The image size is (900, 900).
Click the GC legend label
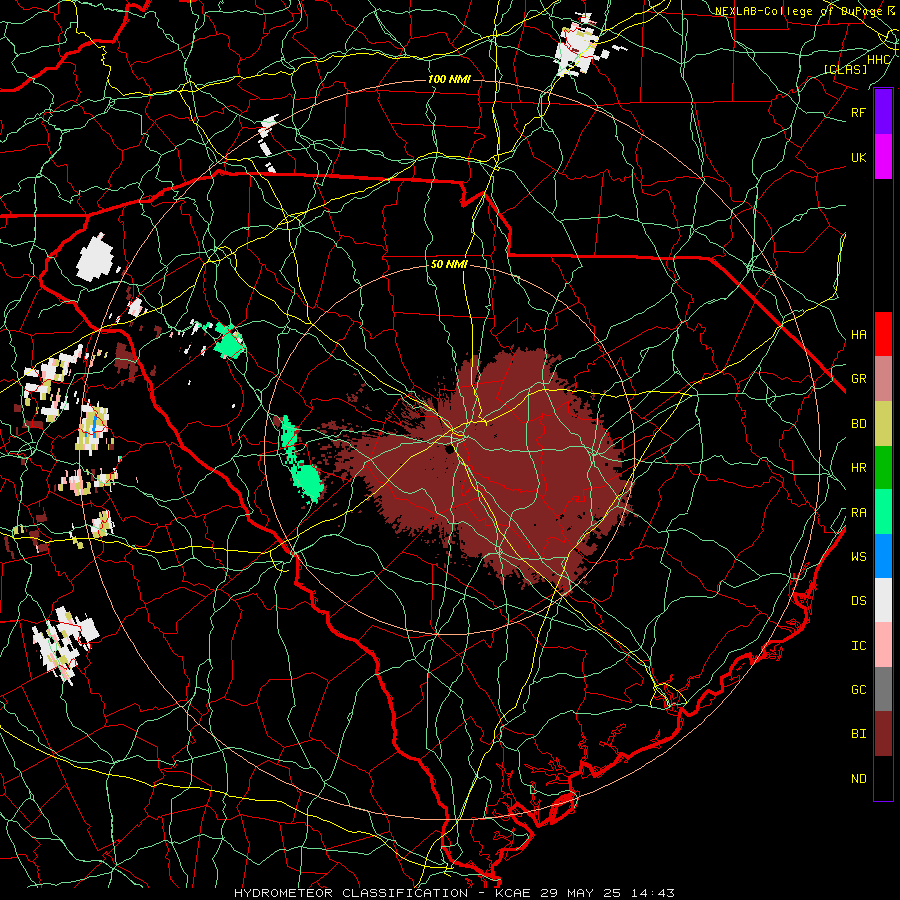(859, 690)
